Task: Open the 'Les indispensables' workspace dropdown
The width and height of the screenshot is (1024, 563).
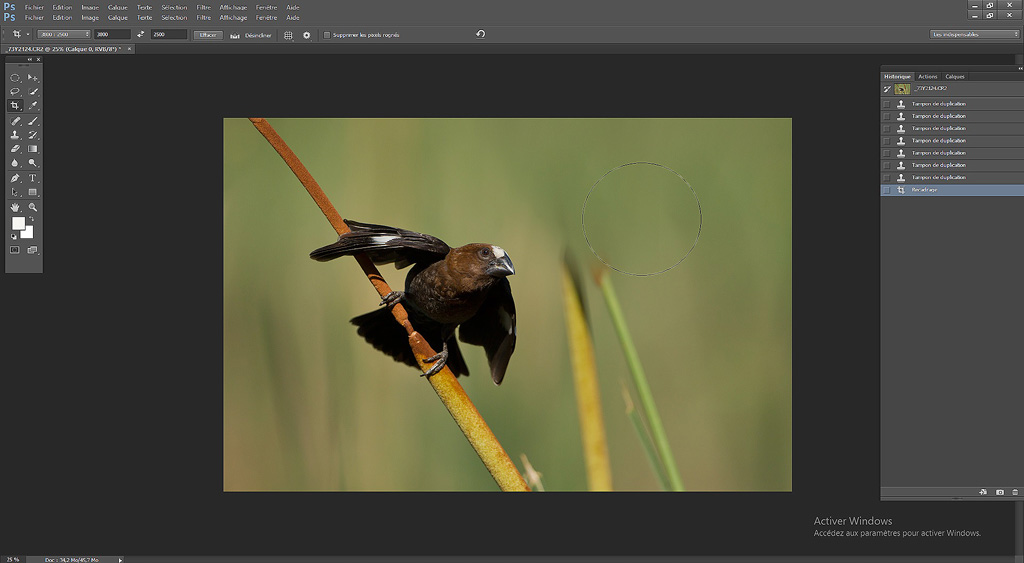Action: [974, 34]
